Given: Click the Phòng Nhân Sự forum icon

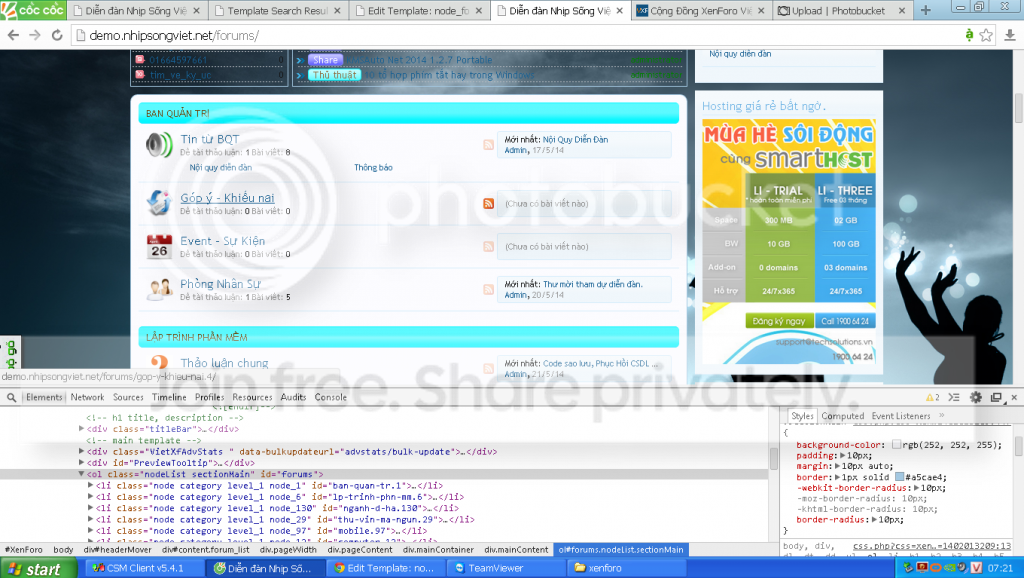Looking at the screenshot, I should (159, 289).
